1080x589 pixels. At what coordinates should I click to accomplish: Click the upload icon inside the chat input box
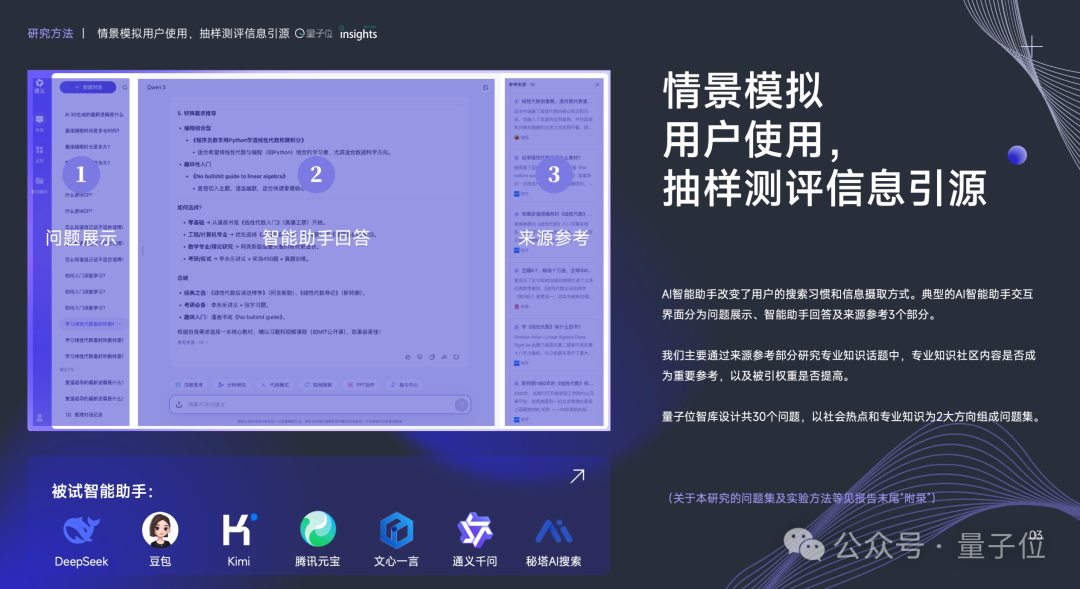click(x=177, y=404)
